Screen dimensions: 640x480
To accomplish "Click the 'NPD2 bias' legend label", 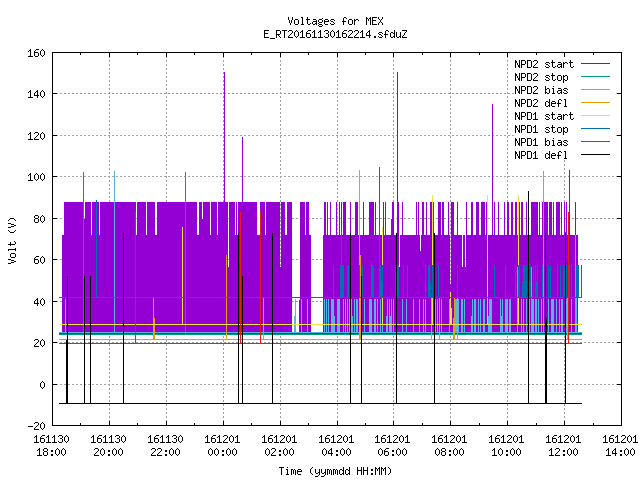I will pyautogui.click(x=541, y=90).
